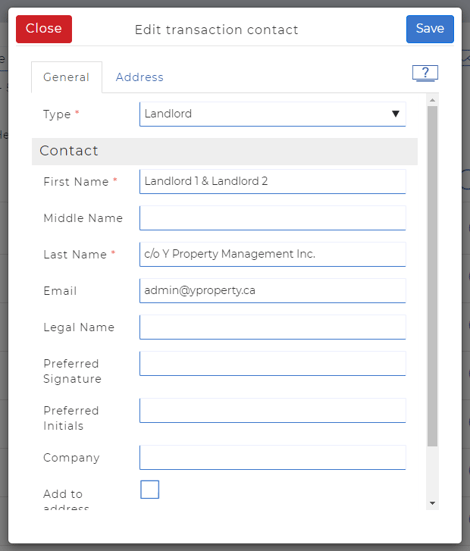Click the Email field with admin@yproperty.ca
The width and height of the screenshot is (470, 551).
273,291
